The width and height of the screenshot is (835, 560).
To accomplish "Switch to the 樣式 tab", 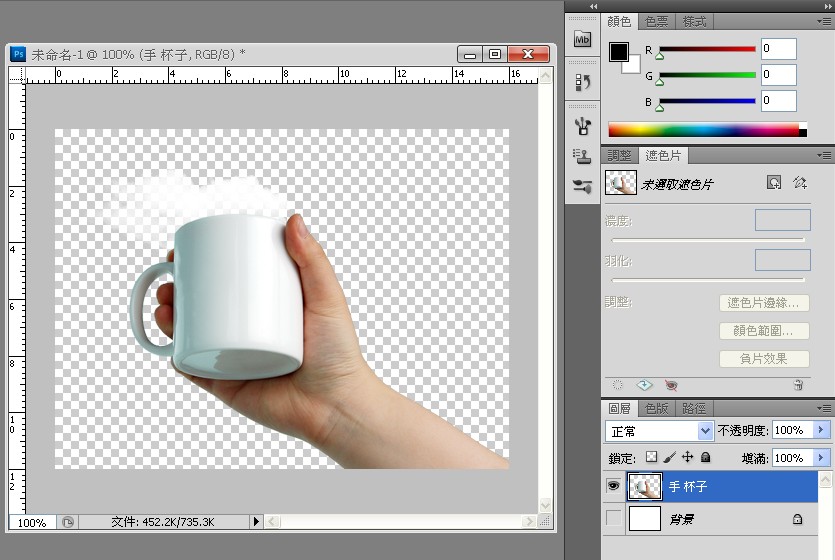I will pos(694,22).
